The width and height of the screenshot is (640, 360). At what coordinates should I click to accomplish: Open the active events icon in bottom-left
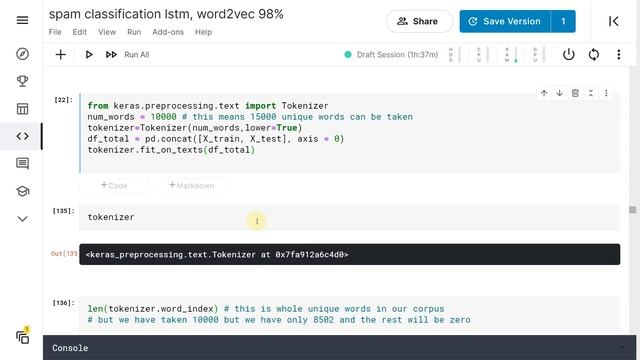point(23,337)
